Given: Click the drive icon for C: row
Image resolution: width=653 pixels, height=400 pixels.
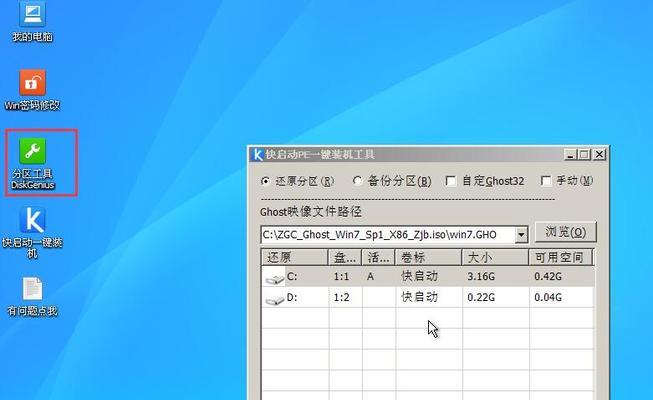Looking at the screenshot, I should tap(274, 278).
